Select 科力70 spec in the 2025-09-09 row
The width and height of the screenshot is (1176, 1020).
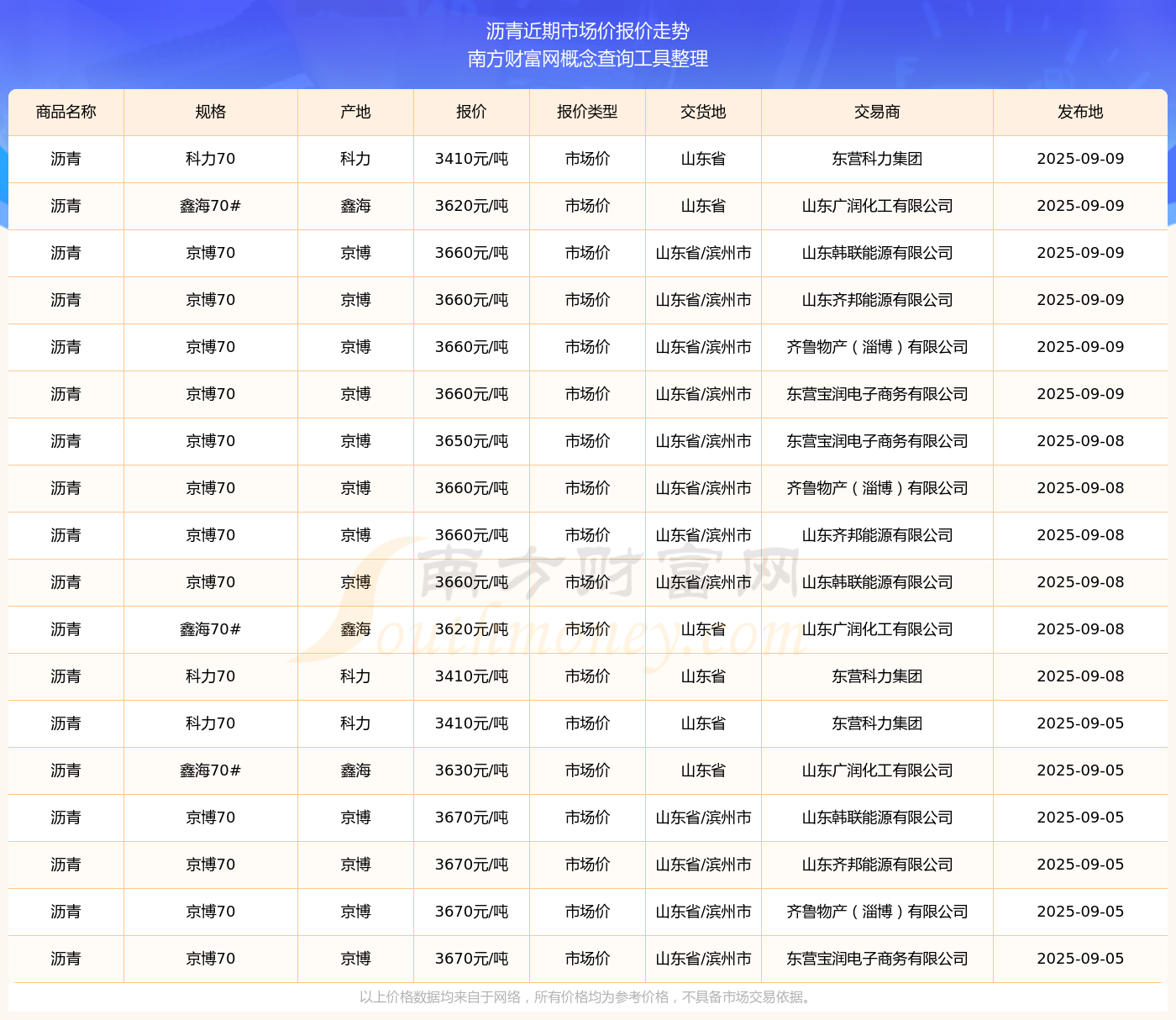click(211, 159)
